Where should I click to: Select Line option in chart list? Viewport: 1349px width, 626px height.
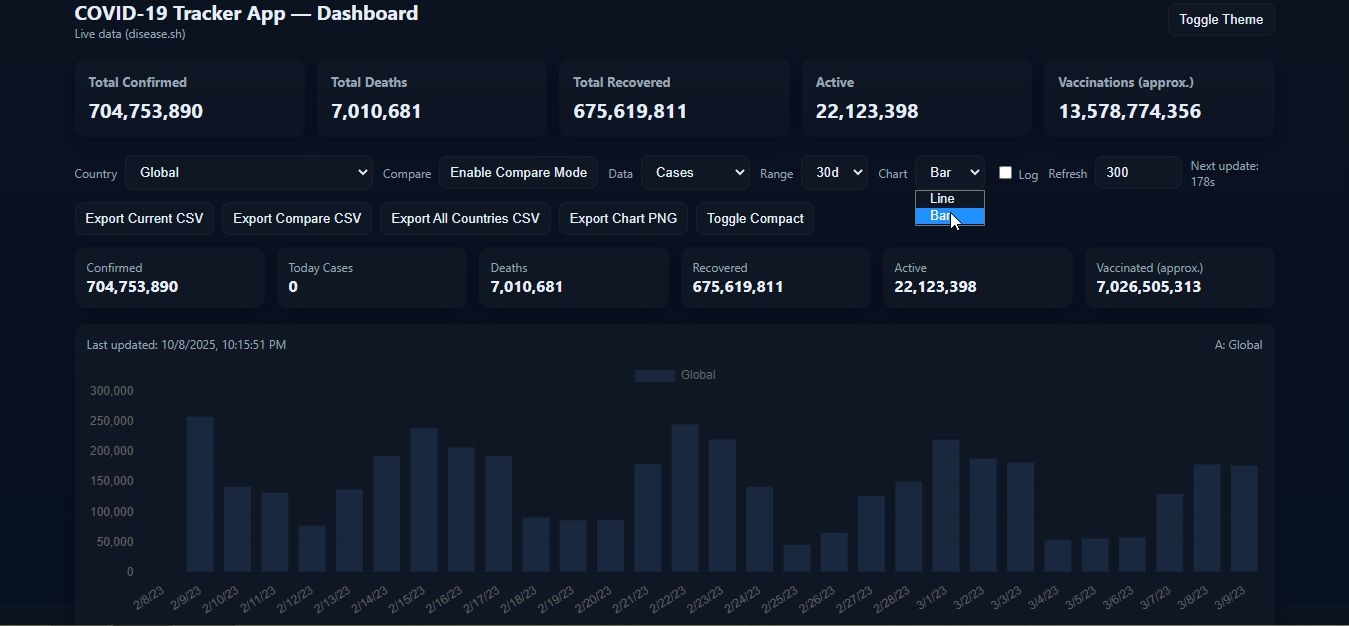coord(943,199)
